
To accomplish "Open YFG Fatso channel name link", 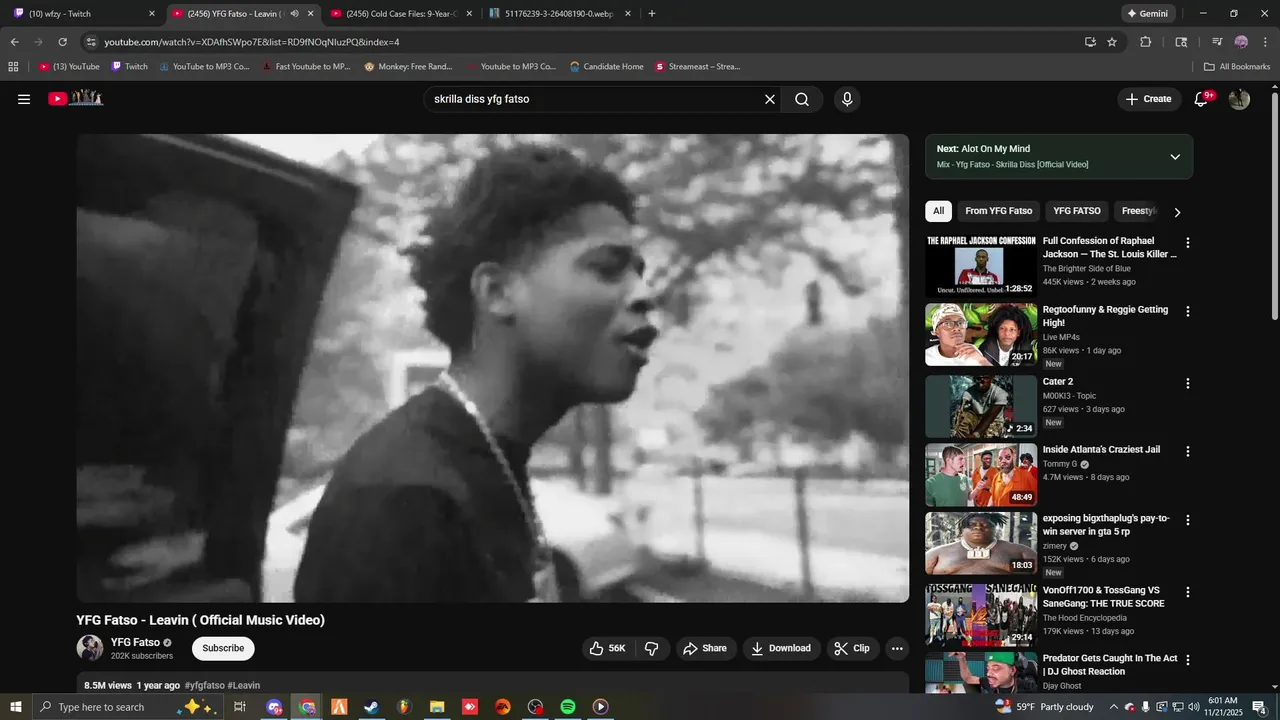I will [135, 642].
